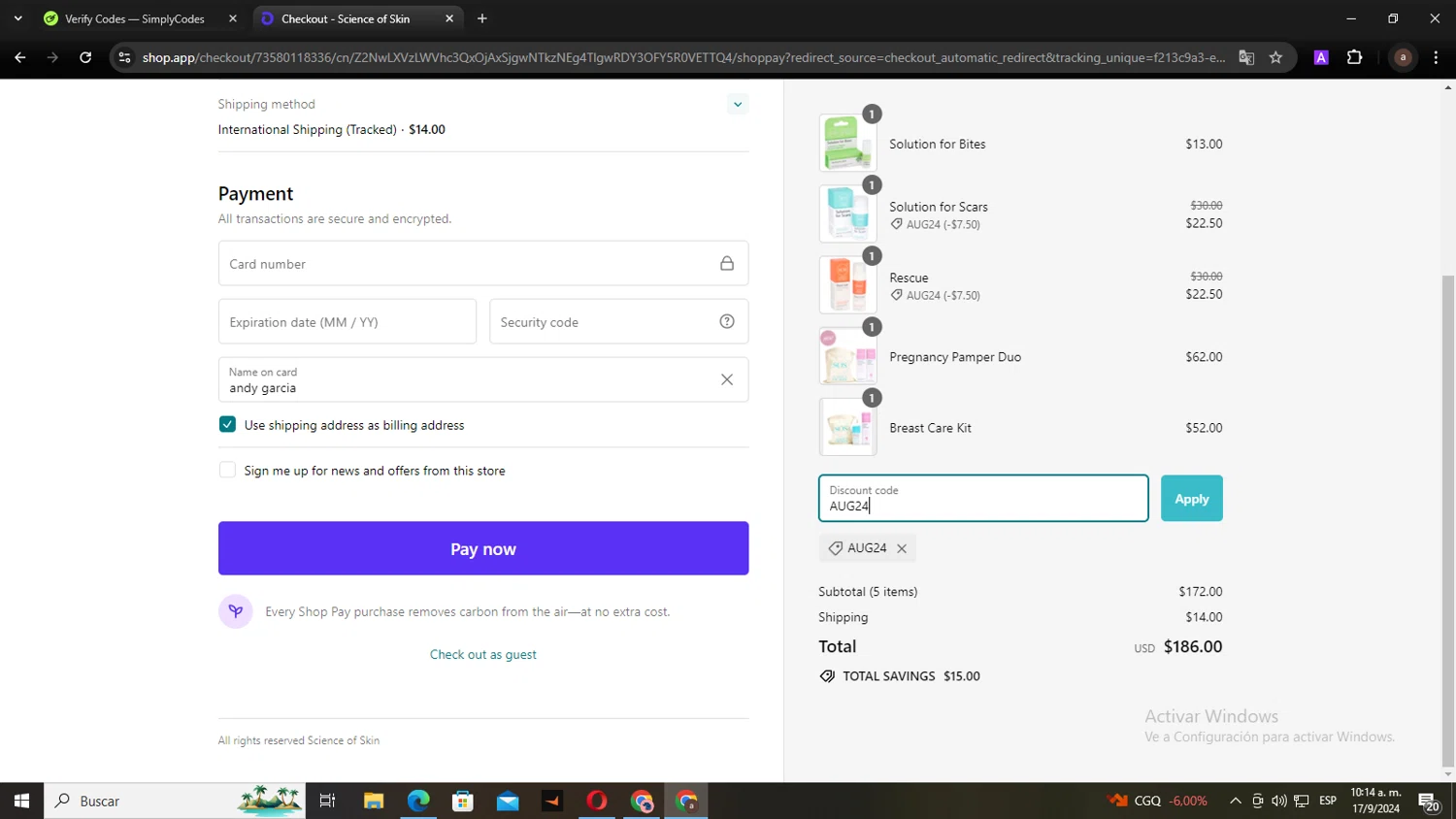The height and width of the screenshot is (819, 1456).
Task: Launch Microsoft Edge from taskbar
Action: pos(418,801)
